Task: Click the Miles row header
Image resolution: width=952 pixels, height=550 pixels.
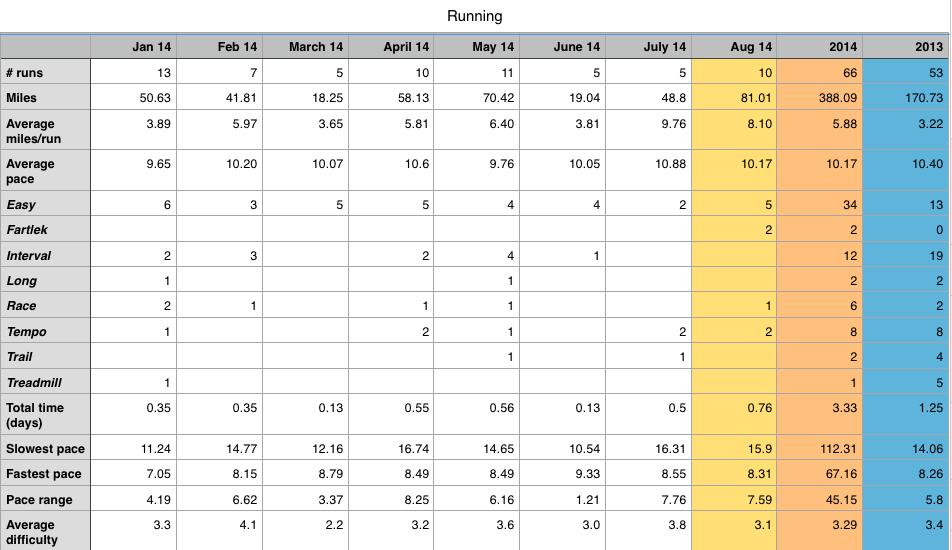Action: [46, 97]
